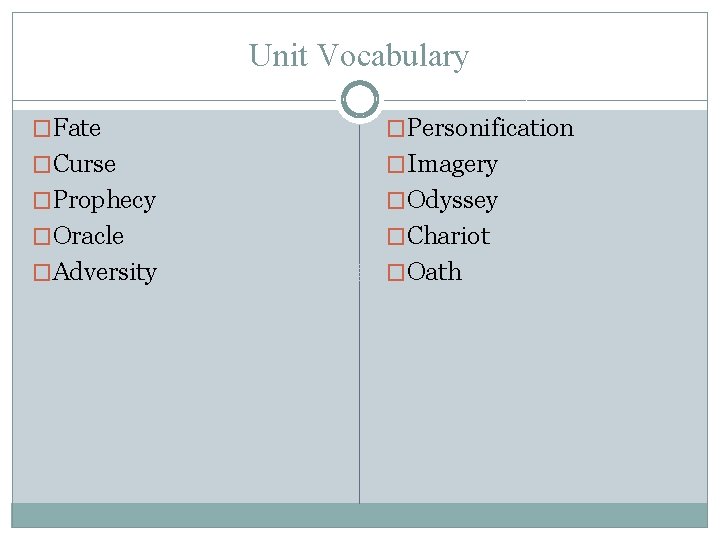Click on the Prophecy vocabulary term
Viewport: 720px width, 540px height.
[x=104, y=200]
